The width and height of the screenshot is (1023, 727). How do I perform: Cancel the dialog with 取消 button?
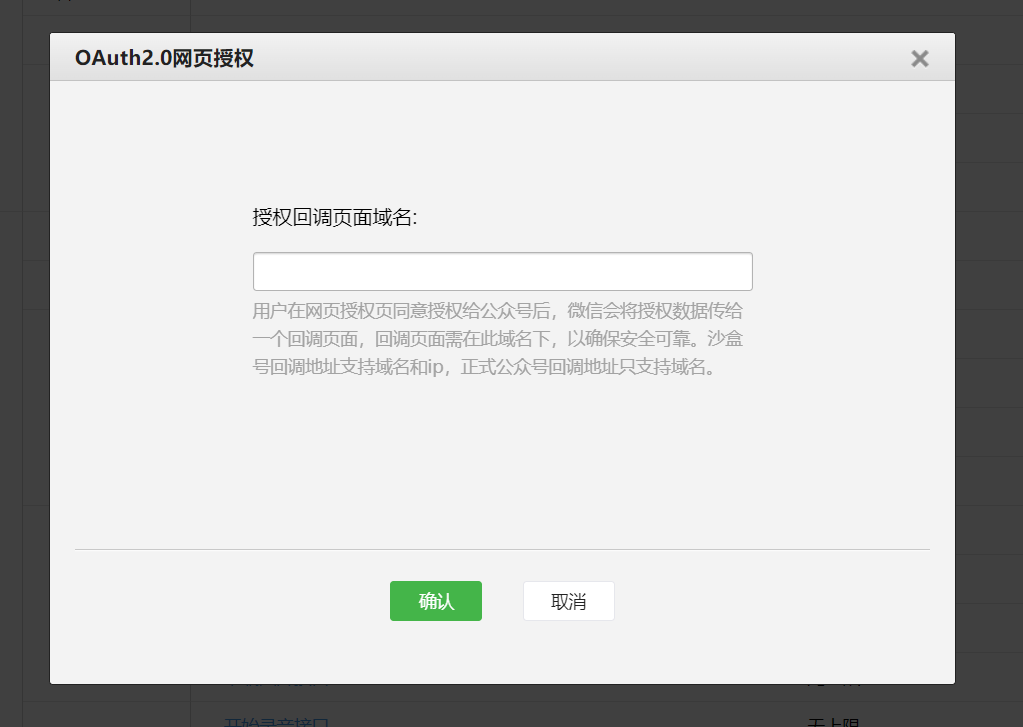pyautogui.click(x=569, y=601)
